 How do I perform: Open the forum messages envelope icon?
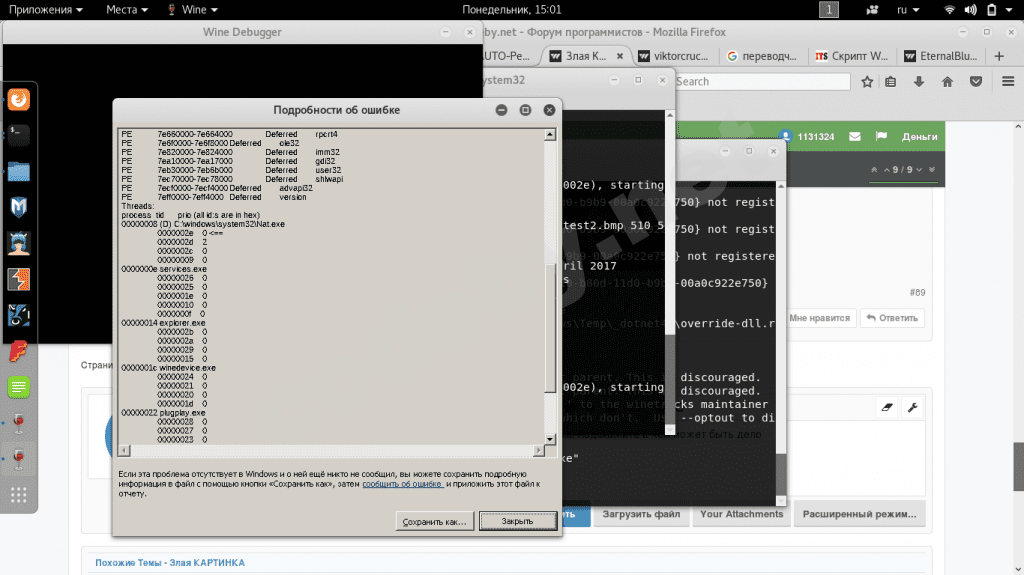(x=855, y=136)
